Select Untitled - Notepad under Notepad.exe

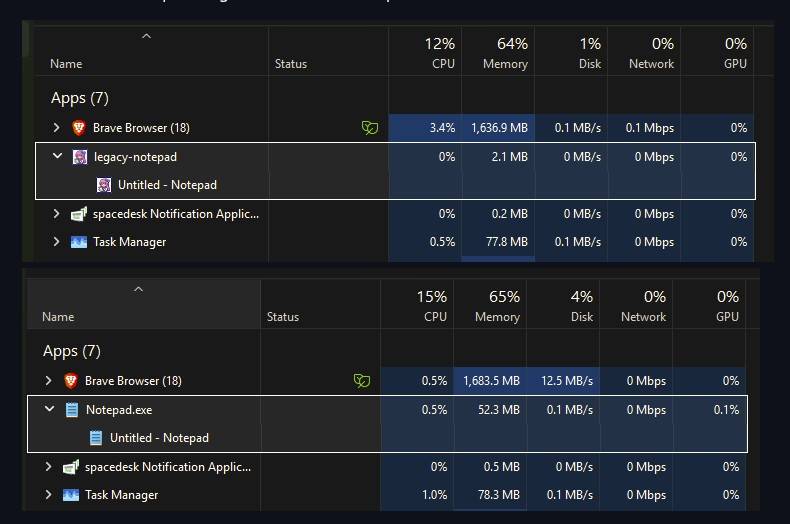[x=159, y=438]
